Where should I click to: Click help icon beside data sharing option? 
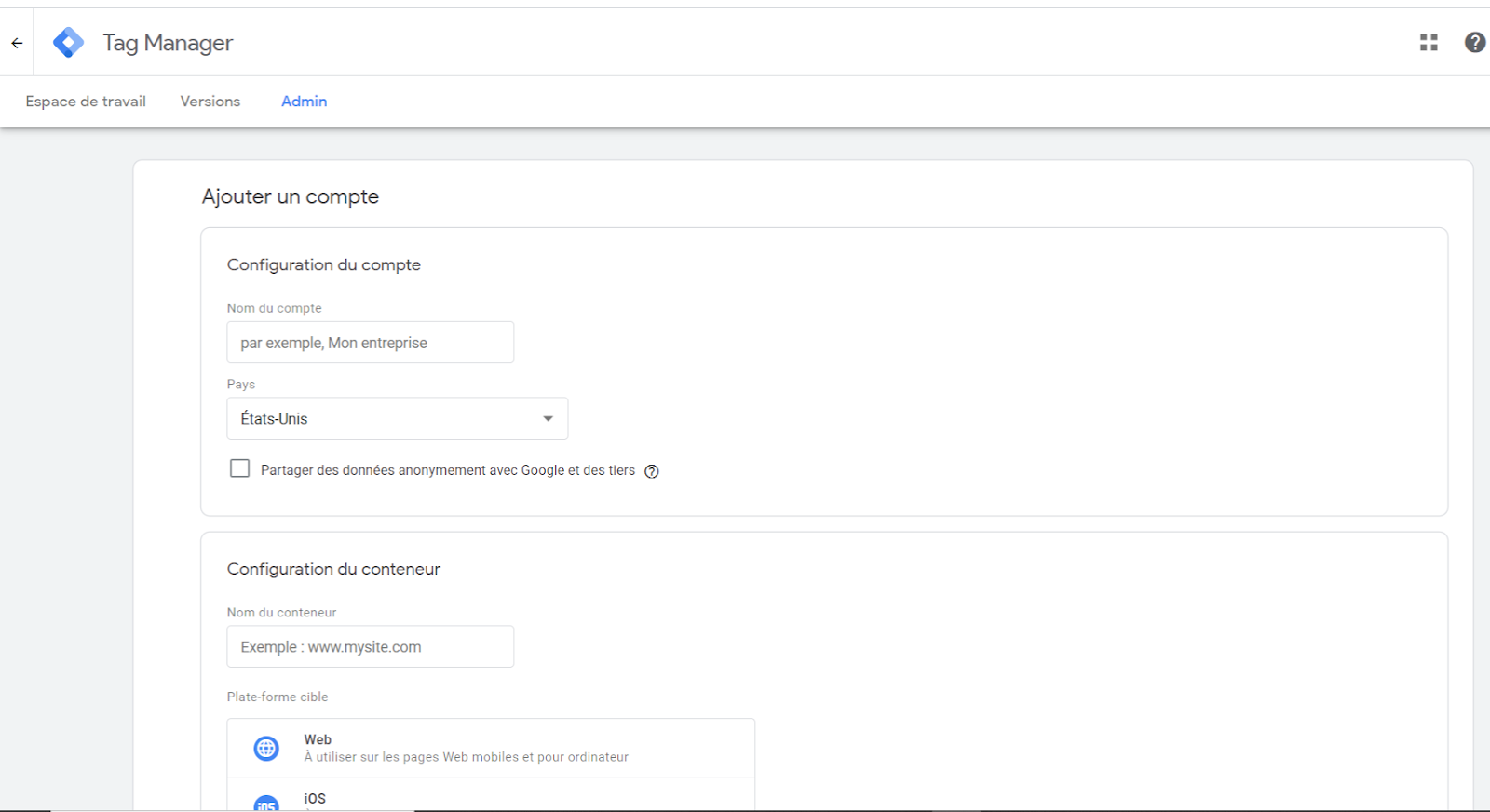tap(652, 471)
